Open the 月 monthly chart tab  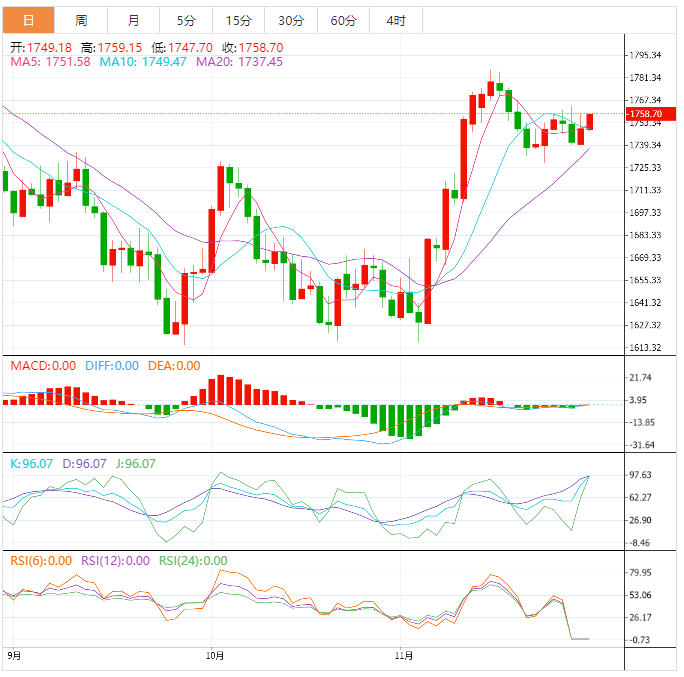134,20
